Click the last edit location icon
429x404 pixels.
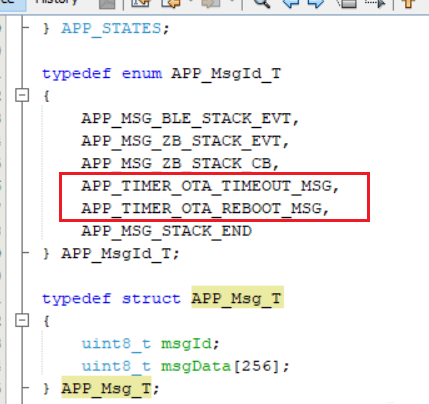141,3
